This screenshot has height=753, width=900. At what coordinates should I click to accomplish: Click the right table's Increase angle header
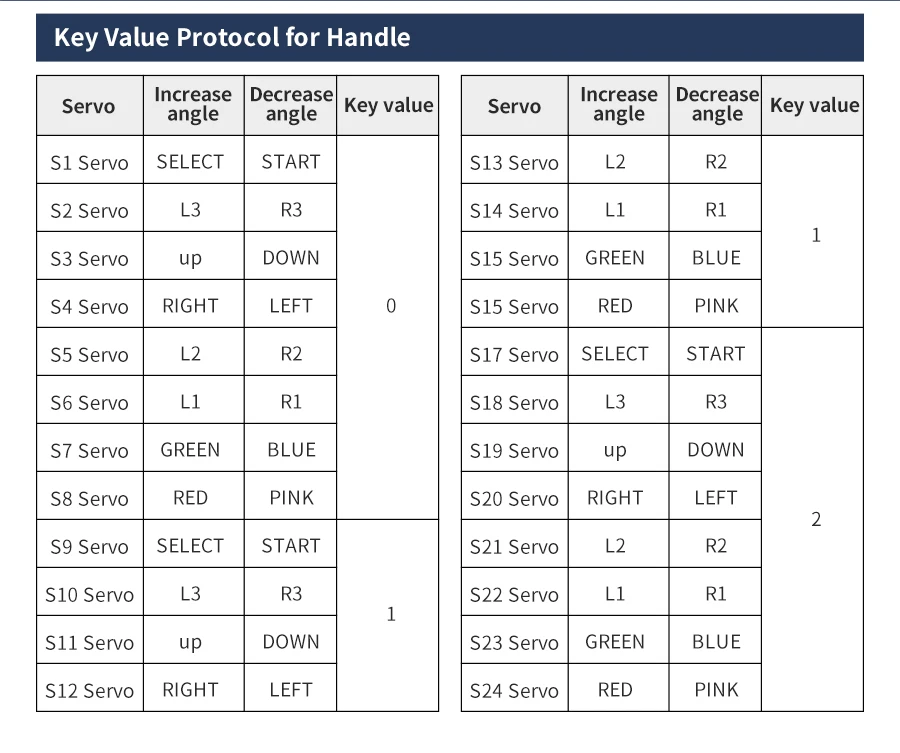point(619,104)
